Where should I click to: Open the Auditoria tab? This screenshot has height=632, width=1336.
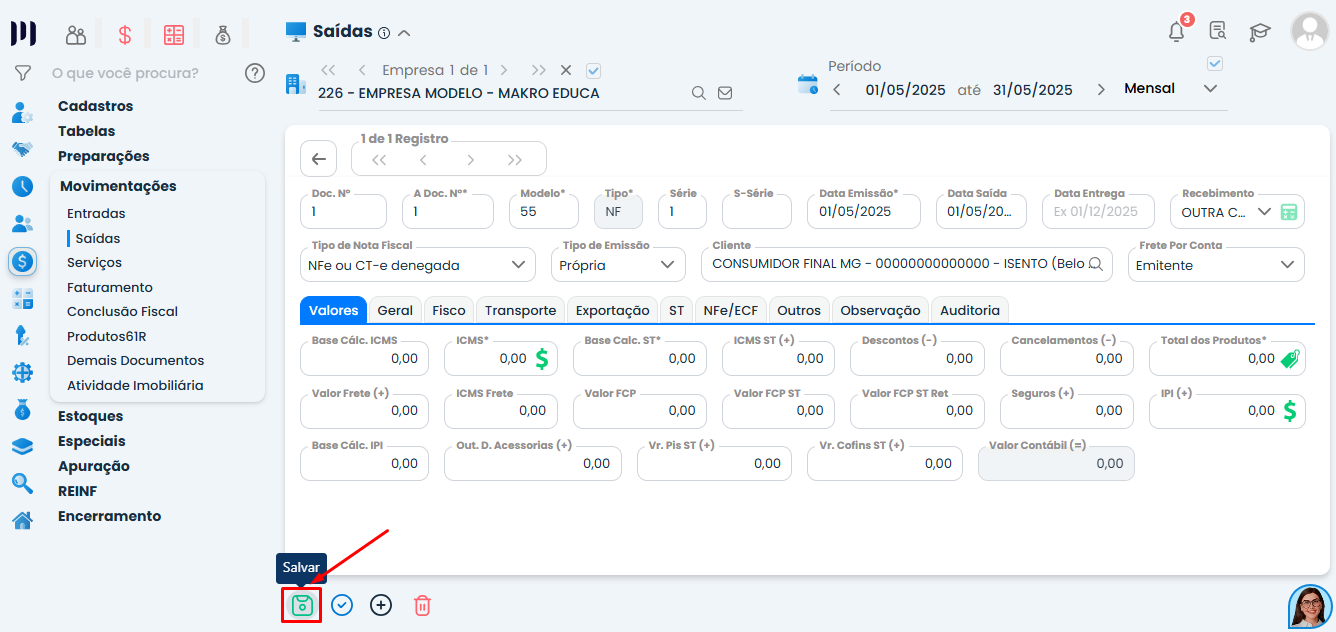pyautogui.click(x=969, y=310)
